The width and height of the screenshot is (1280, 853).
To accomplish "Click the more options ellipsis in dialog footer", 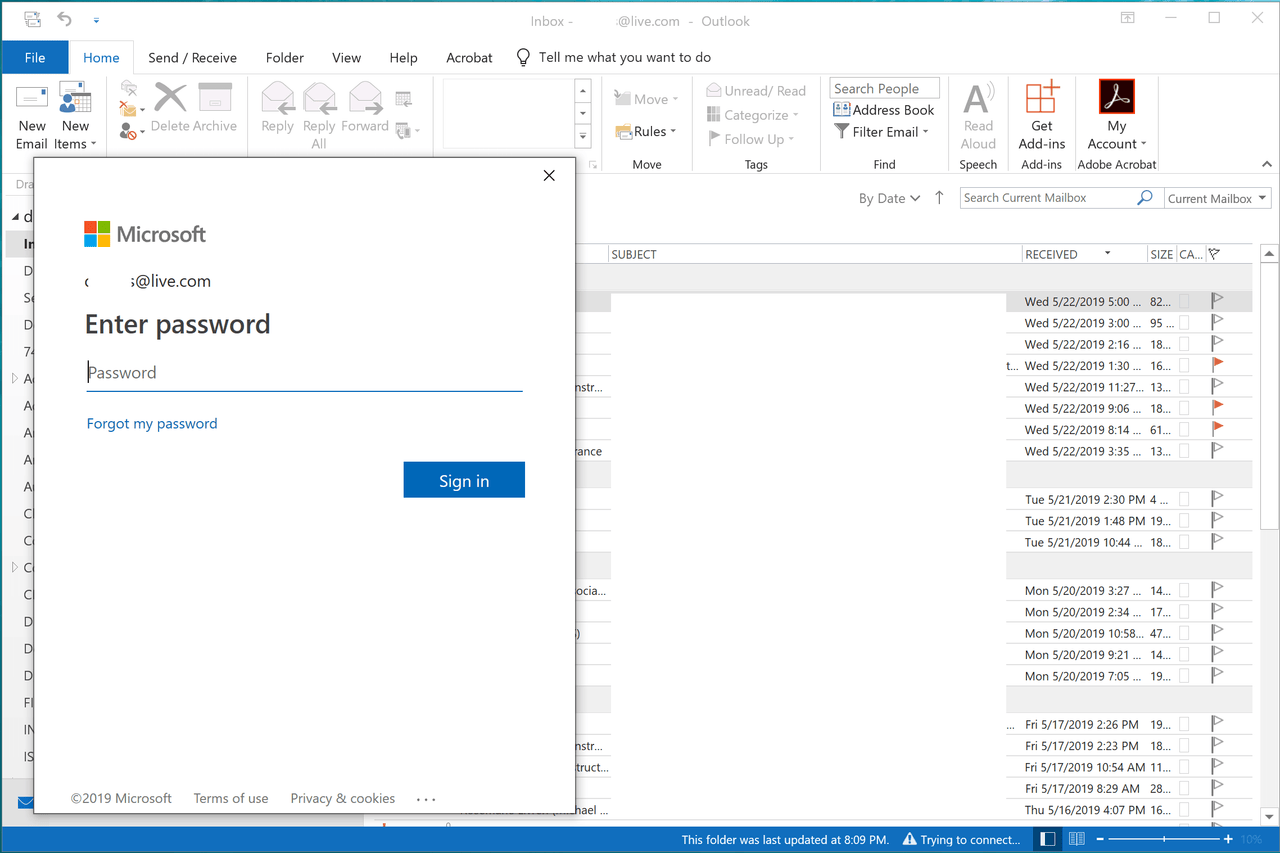I will [426, 799].
